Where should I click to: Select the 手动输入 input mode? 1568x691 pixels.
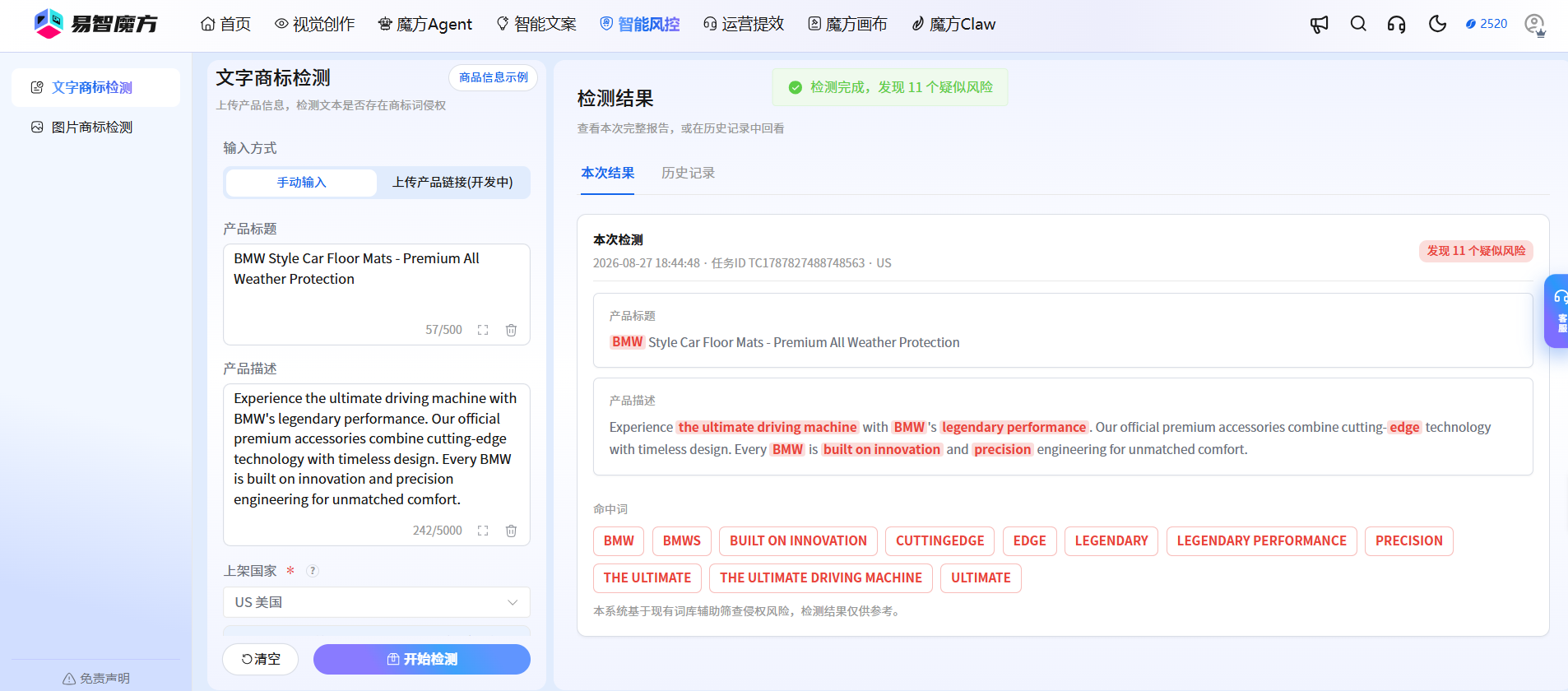click(301, 183)
